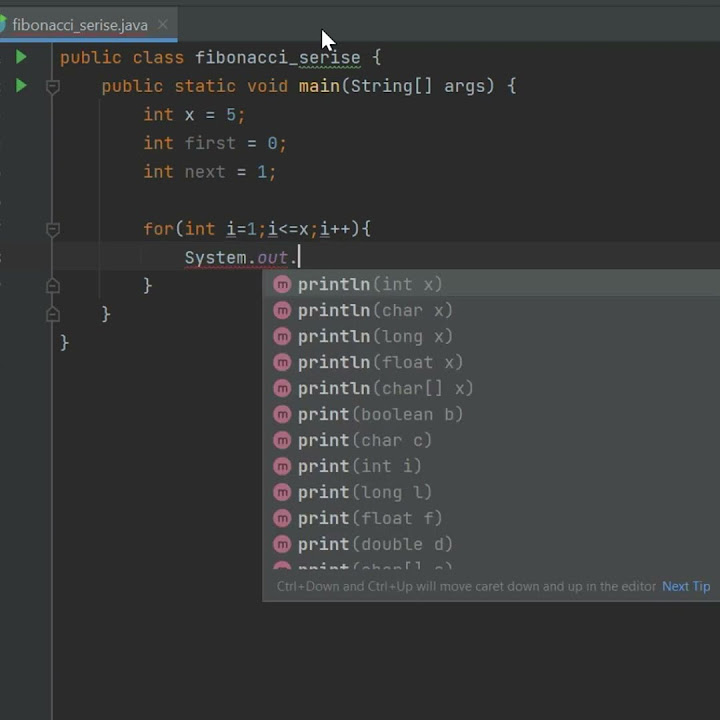Screen dimensions: 720x720
Task: Click the method icon beside print(long l)
Action: 282,492
